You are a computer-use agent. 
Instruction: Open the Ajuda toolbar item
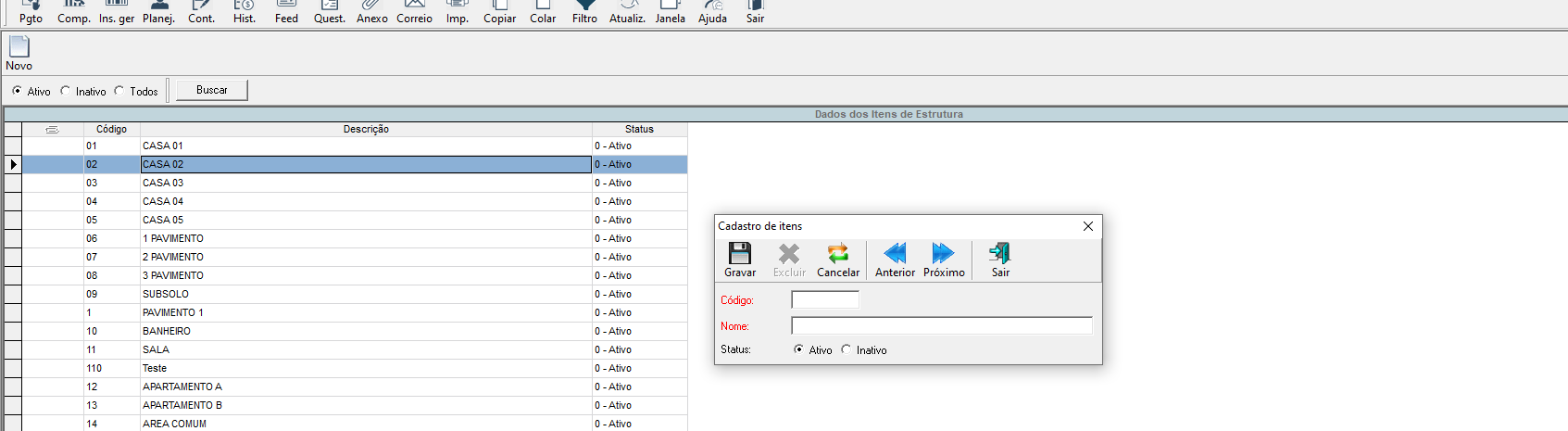pos(712,7)
